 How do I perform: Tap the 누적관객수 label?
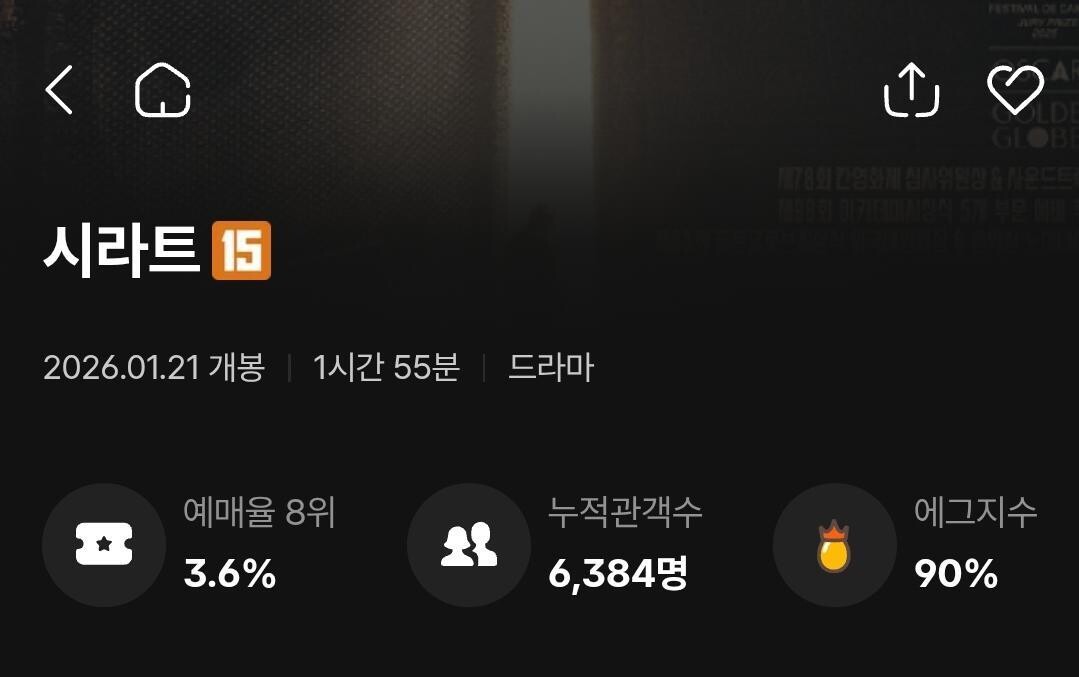coord(625,513)
